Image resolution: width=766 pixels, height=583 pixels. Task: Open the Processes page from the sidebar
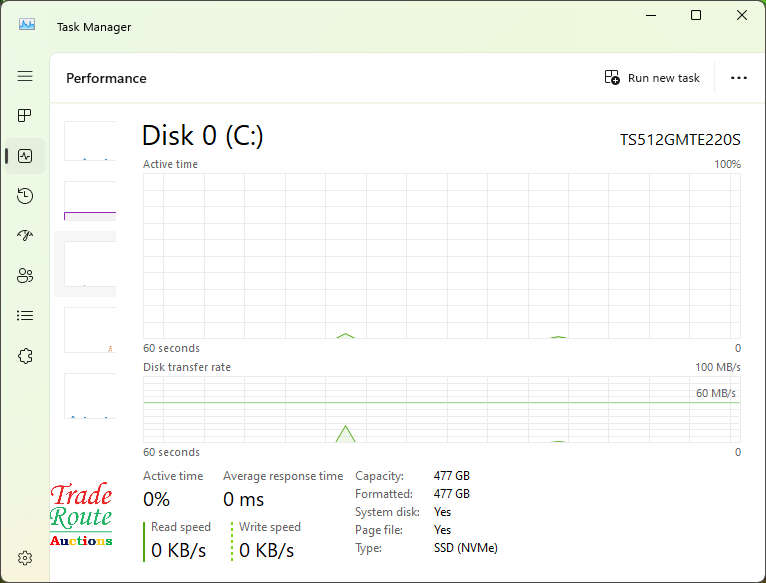tap(25, 116)
